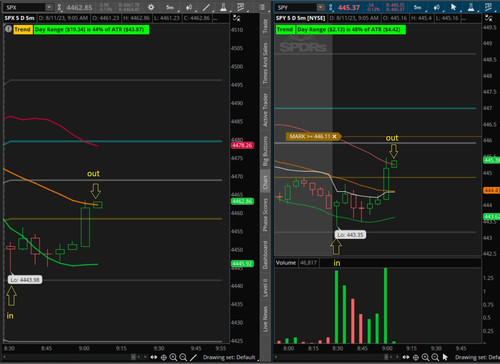Open the Patterns icon in SPY toolbar
The height and width of the screenshot is (364, 500).
488,7
